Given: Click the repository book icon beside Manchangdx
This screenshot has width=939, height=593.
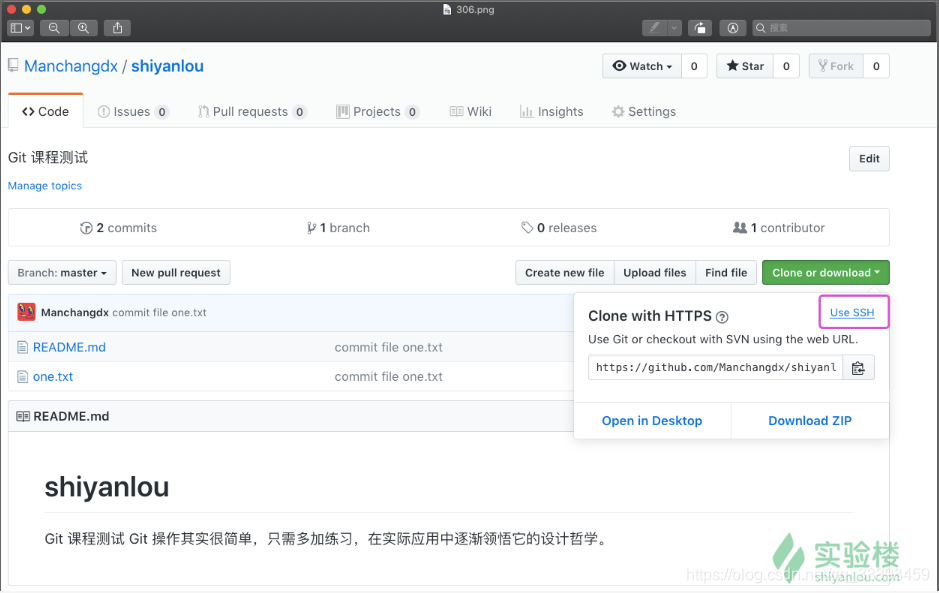Looking at the screenshot, I should click(x=13, y=66).
